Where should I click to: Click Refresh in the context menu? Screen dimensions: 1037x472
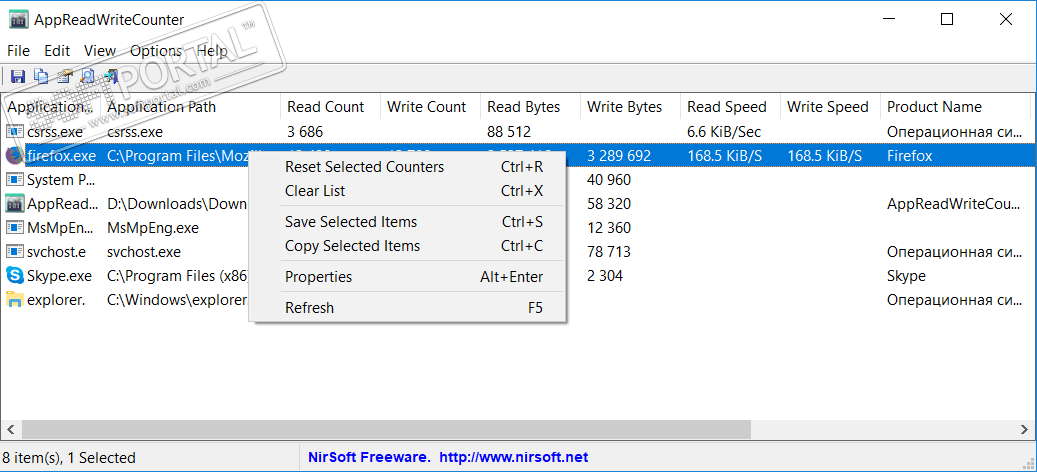[x=309, y=308]
